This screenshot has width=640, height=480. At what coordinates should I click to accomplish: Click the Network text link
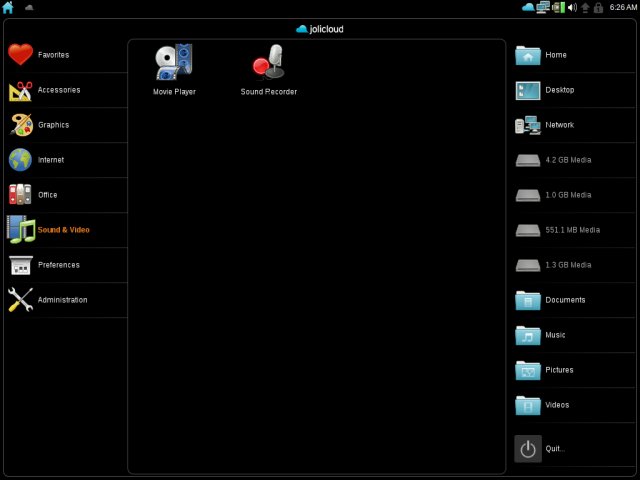tap(560, 125)
